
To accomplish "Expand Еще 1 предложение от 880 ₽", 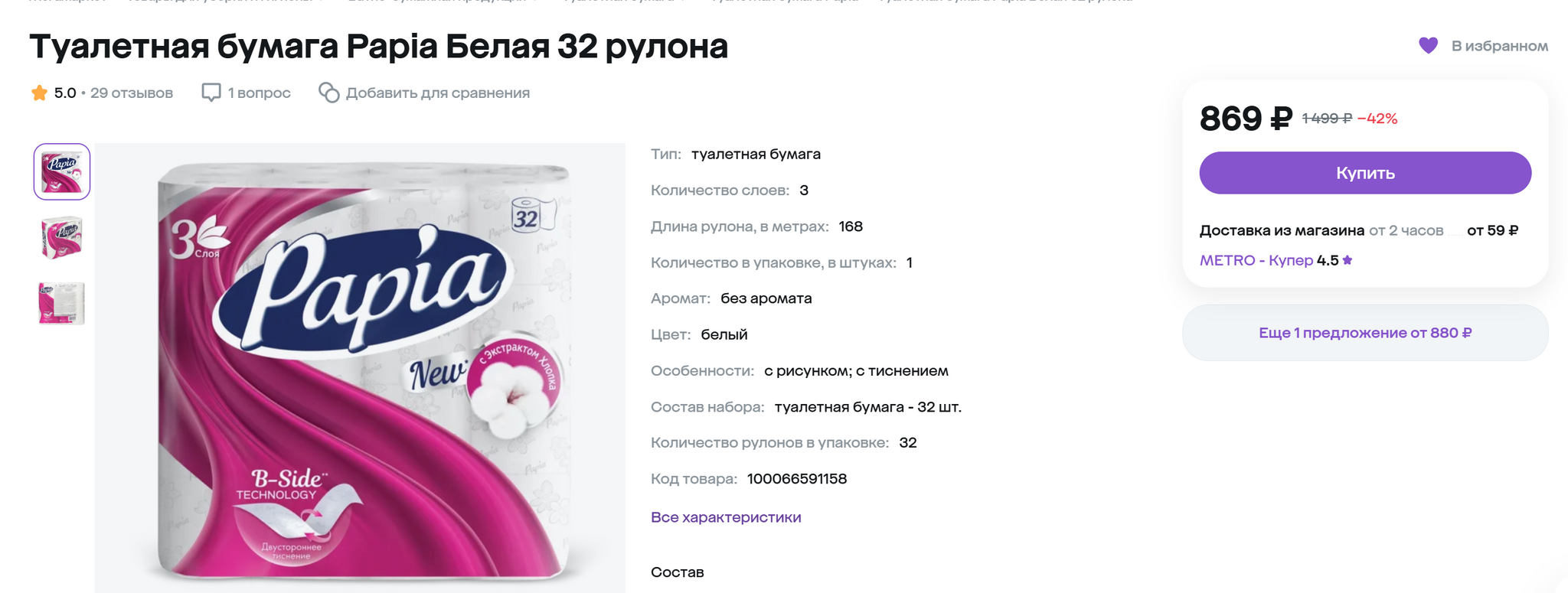I will click(x=1365, y=333).
